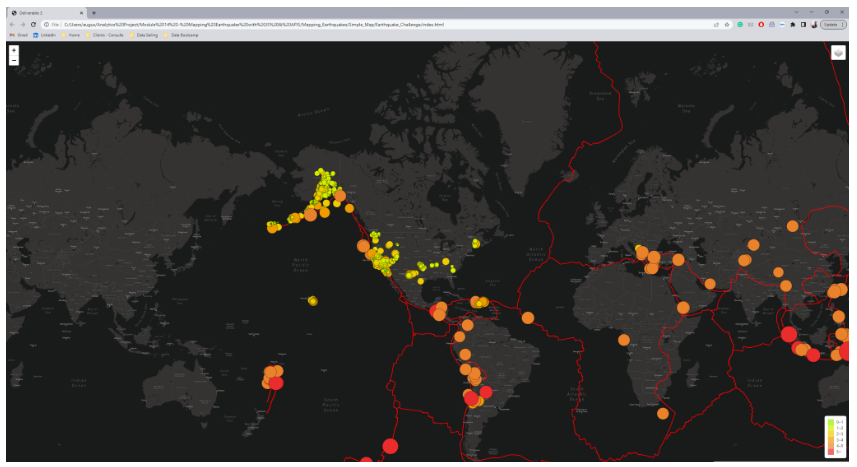Viewport: 857px width, 467px height.
Task: Close the Deliverable 3 tab
Action: pyautogui.click(x=81, y=13)
